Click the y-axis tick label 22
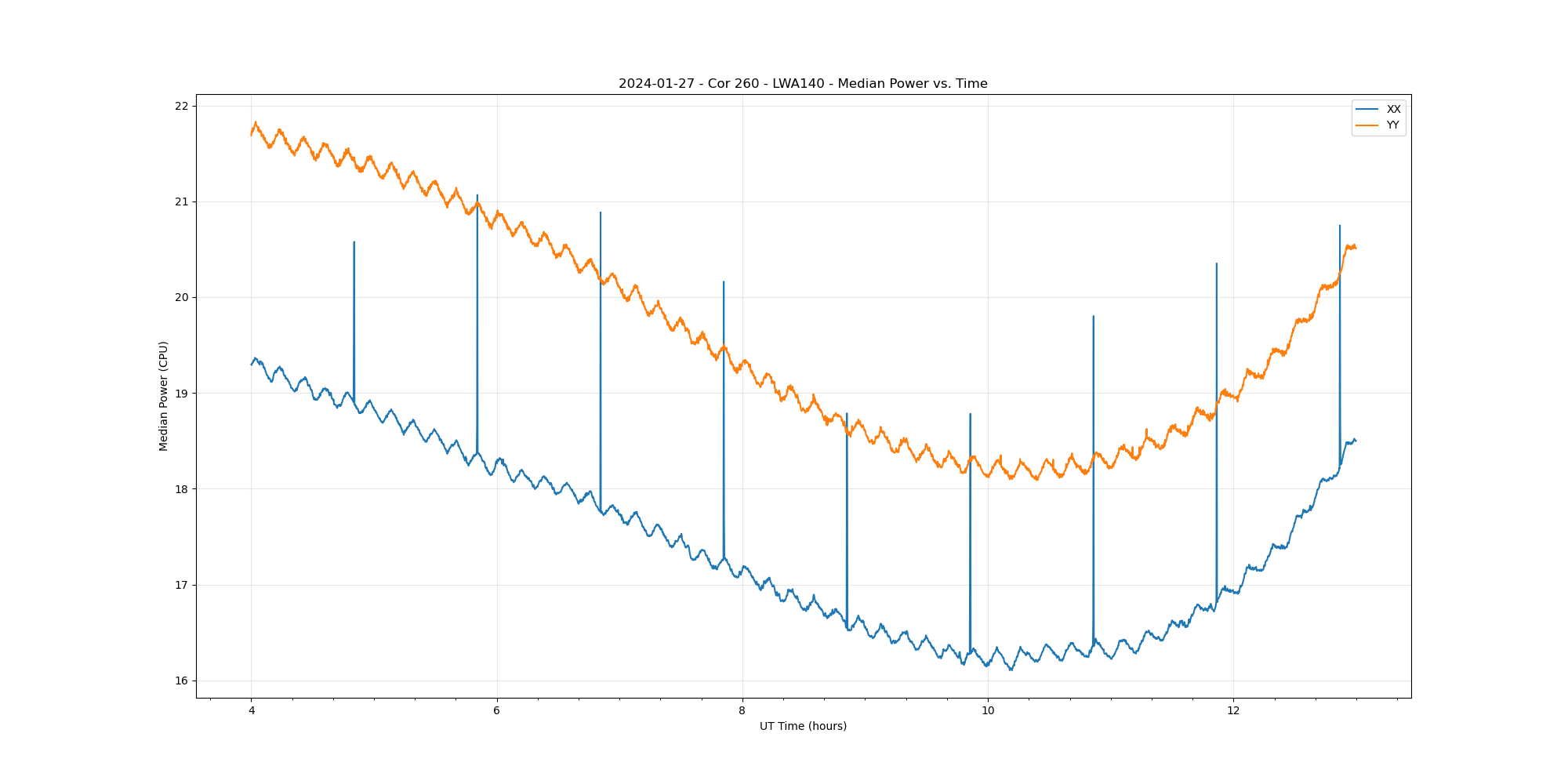Screen dimensions: 1568x784 tap(182, 106)
